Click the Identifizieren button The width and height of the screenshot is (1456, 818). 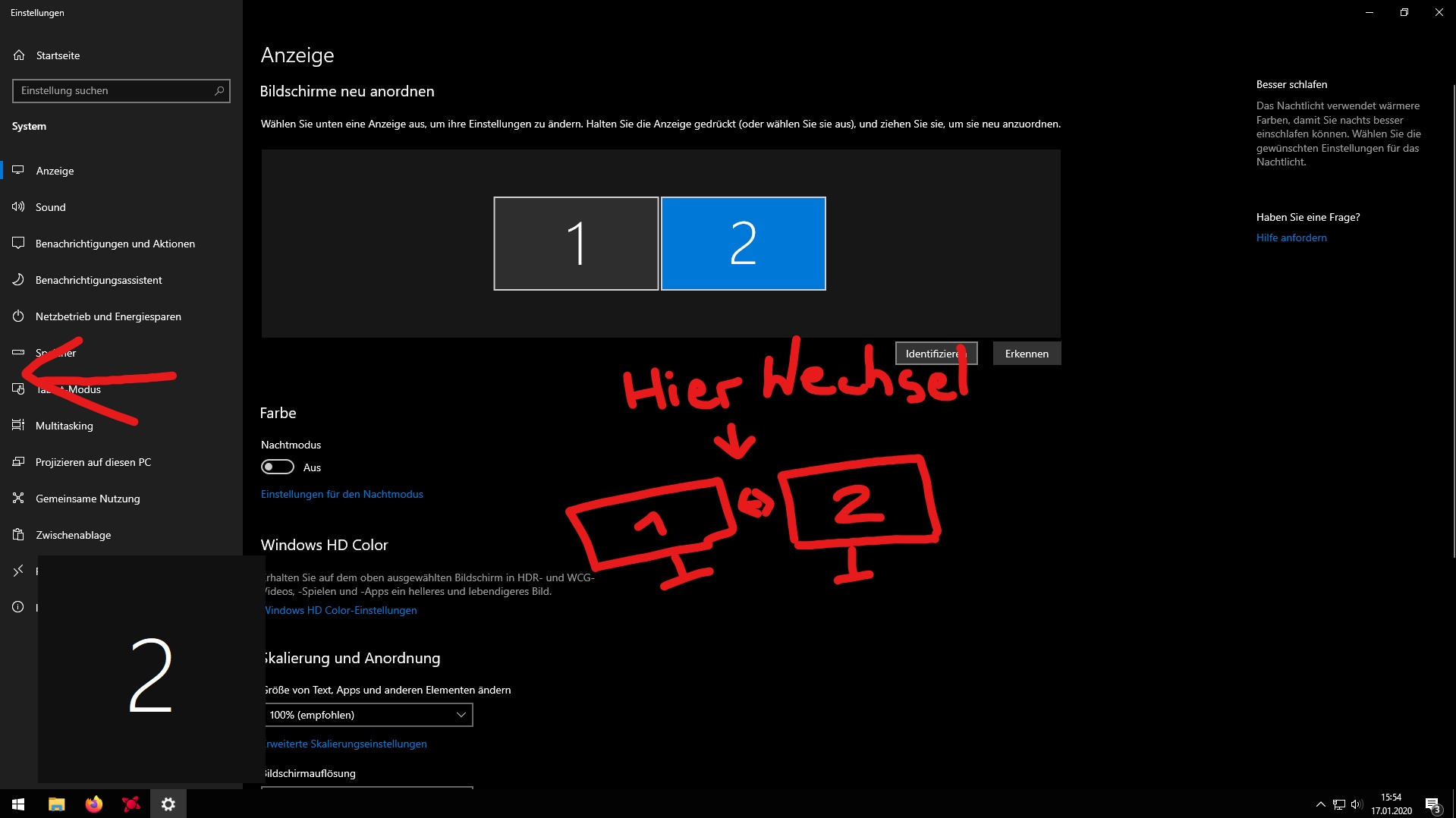(x=936, y=354)
